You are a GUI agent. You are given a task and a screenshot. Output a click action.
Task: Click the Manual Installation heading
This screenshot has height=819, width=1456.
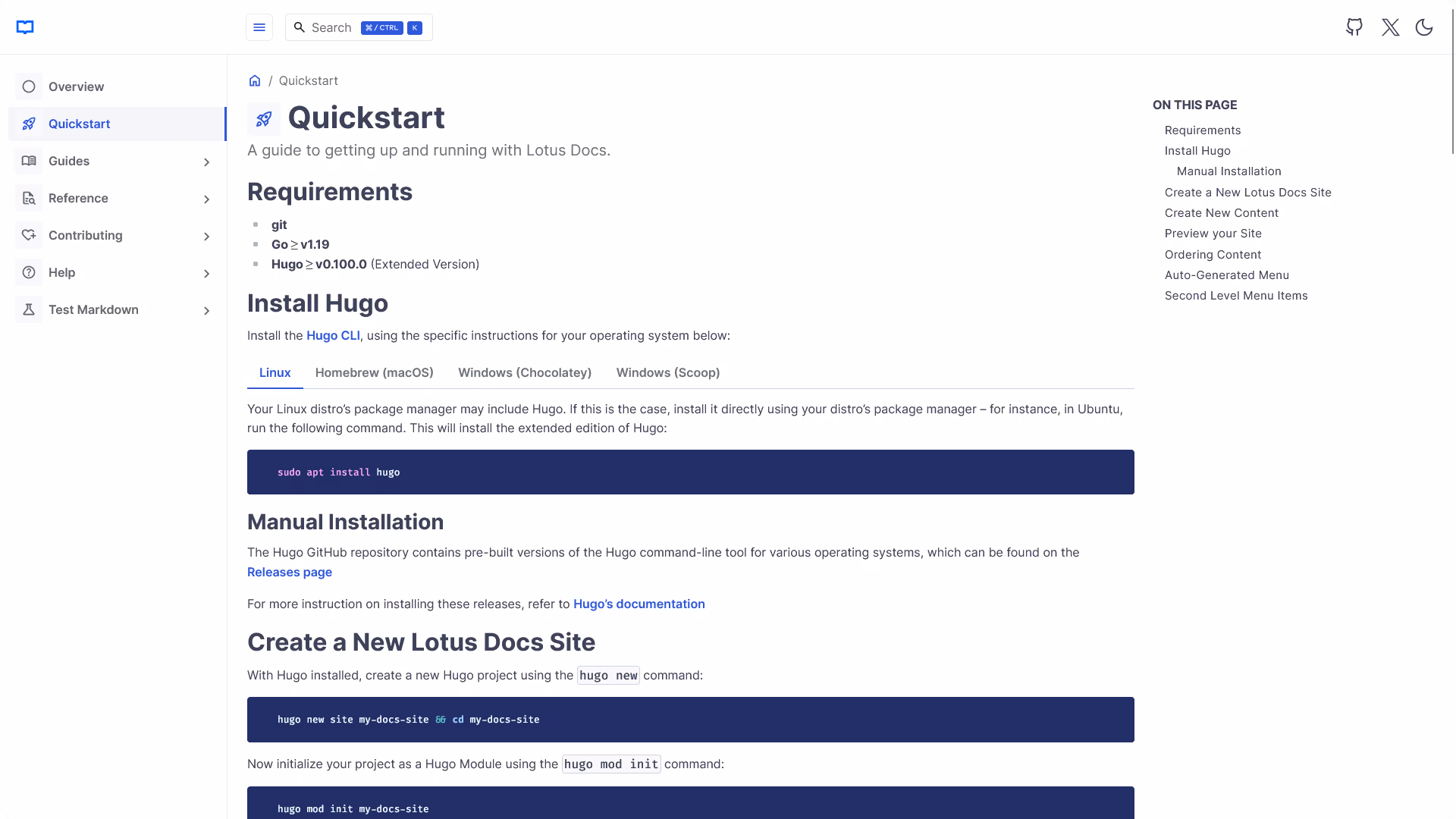[x=345, y=522]
